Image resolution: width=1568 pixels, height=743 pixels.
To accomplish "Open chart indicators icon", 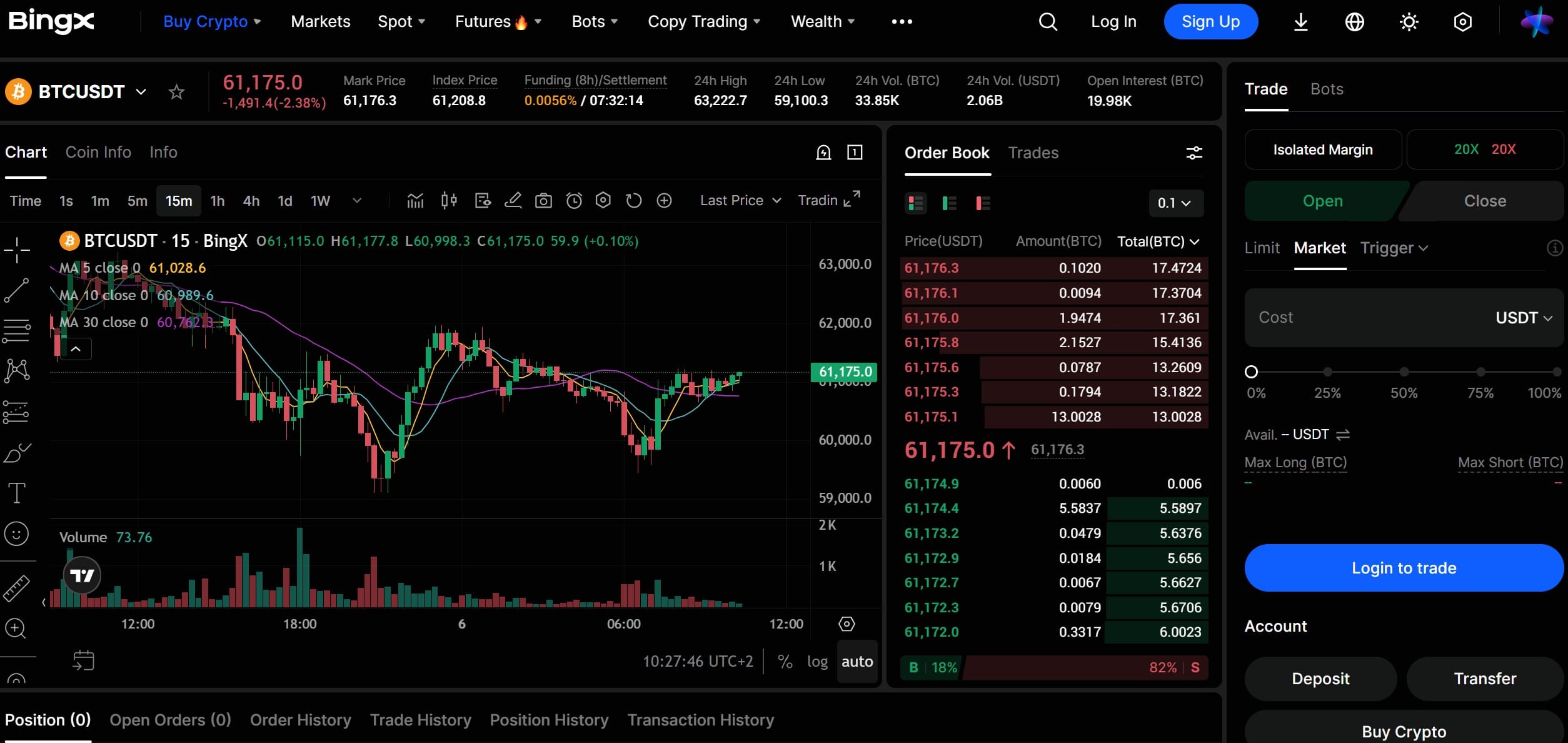I will 415,200.
